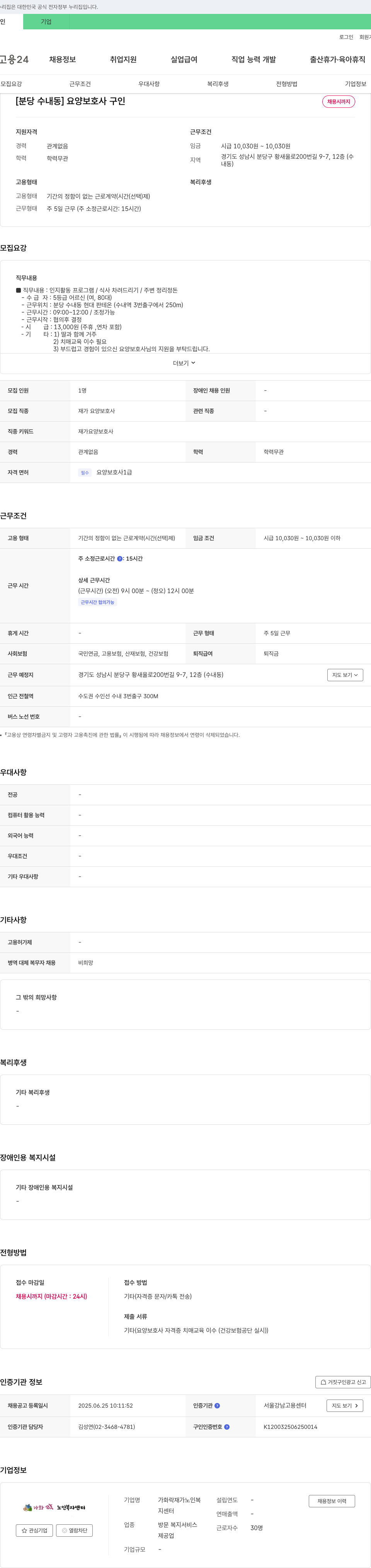Click the 필수 tag beside 요양보호사1급
This screenshot has width=371, height=1568.
coord(85,472)
